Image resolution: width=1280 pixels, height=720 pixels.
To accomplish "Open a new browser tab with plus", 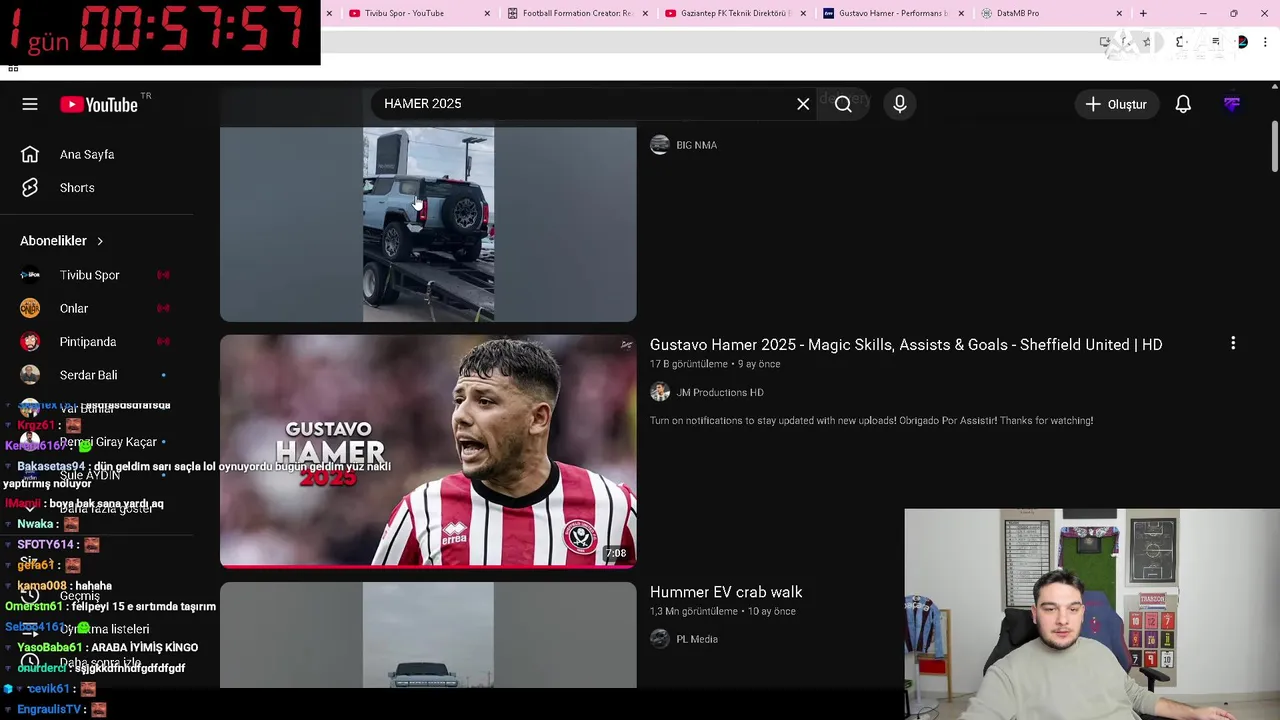I will [x=1143, y=13].
